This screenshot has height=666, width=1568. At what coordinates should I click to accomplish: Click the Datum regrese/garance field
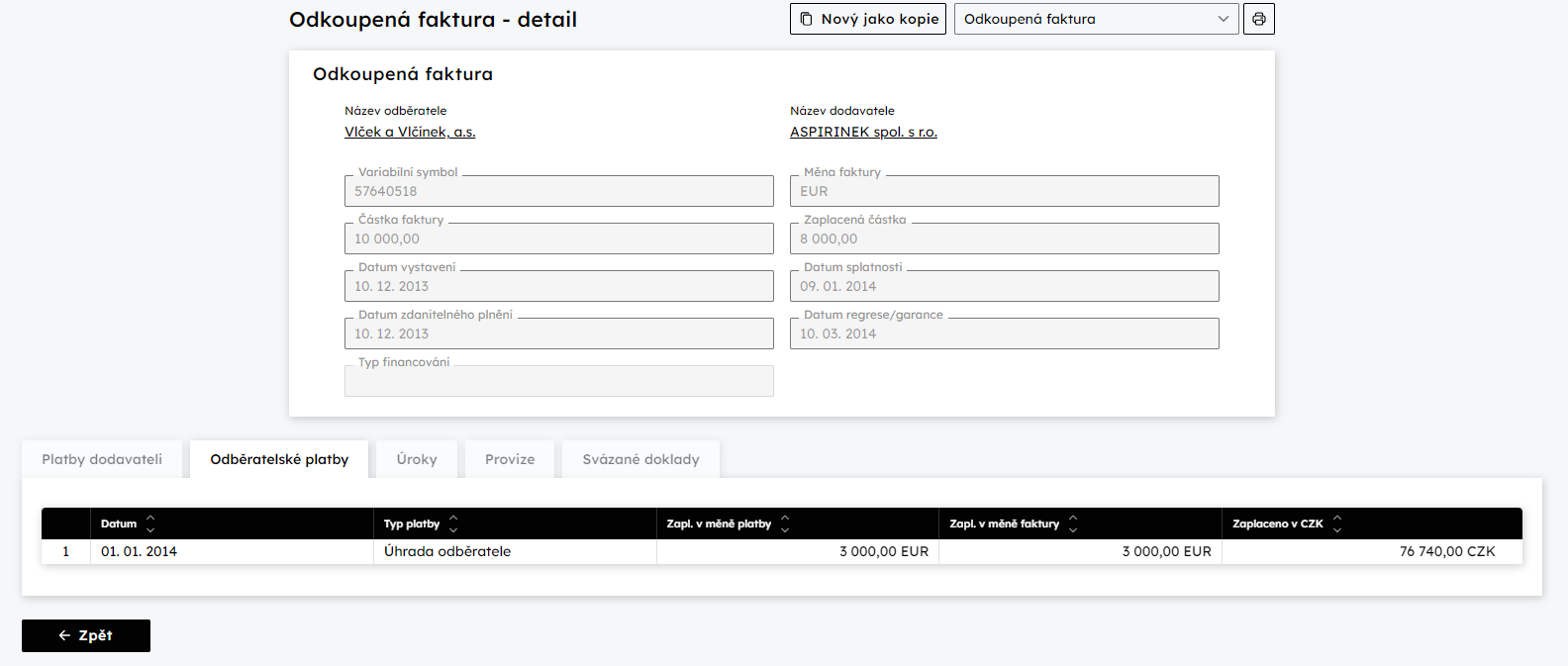click(x=1005, y=333)
